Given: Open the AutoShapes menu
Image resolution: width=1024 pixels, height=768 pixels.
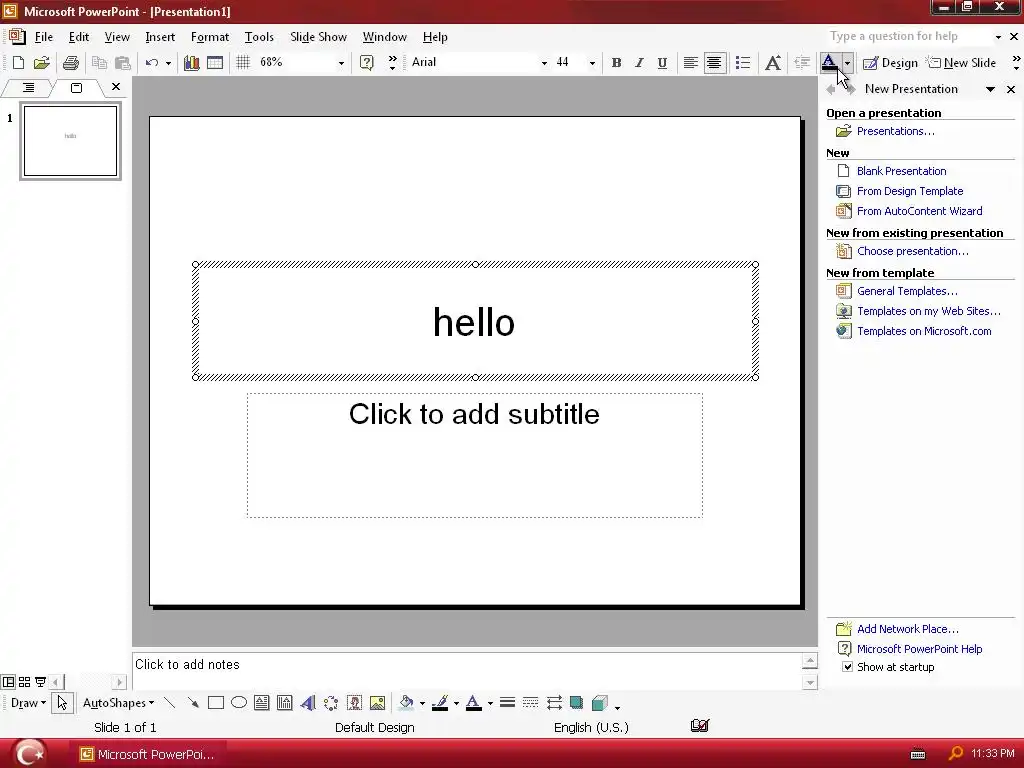Looking at the screenshot, I should pyautogui.click(x=118, y=703).
